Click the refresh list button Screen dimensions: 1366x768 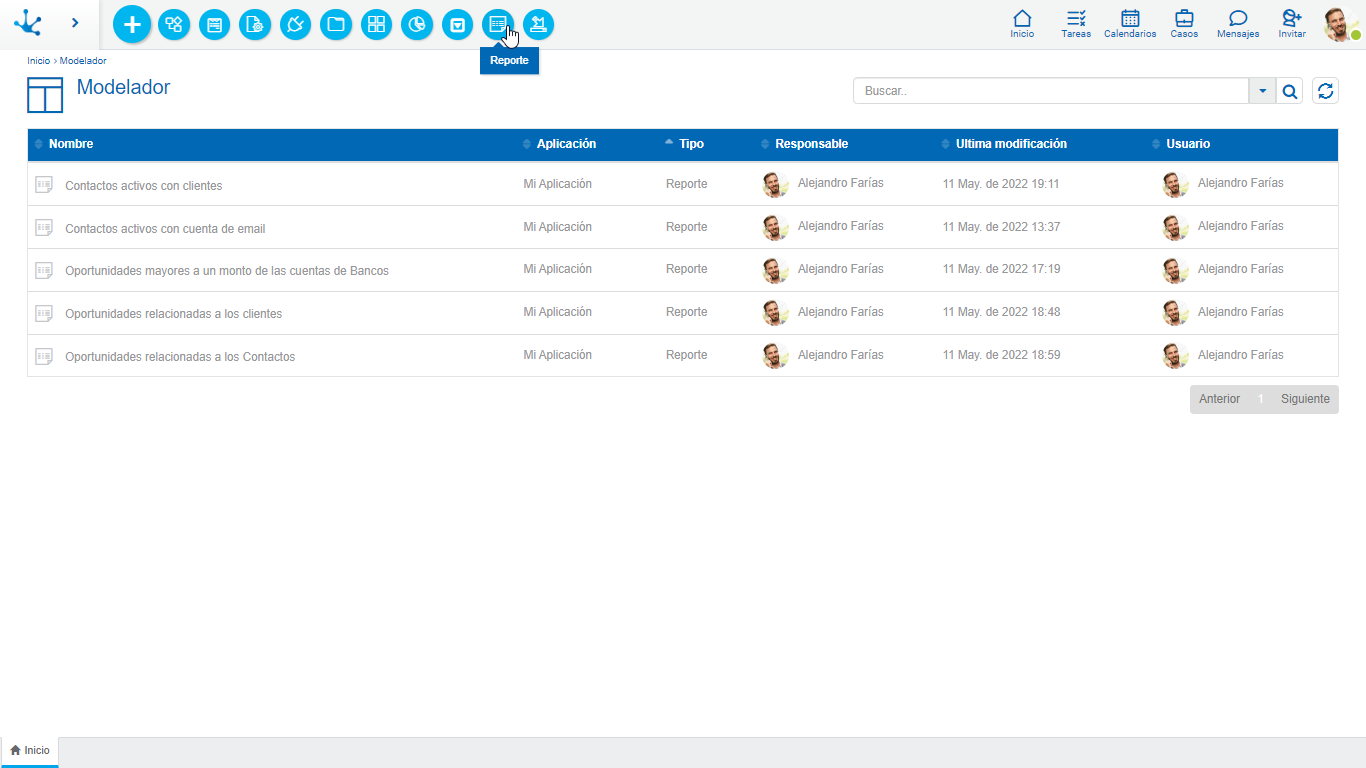1326,91
